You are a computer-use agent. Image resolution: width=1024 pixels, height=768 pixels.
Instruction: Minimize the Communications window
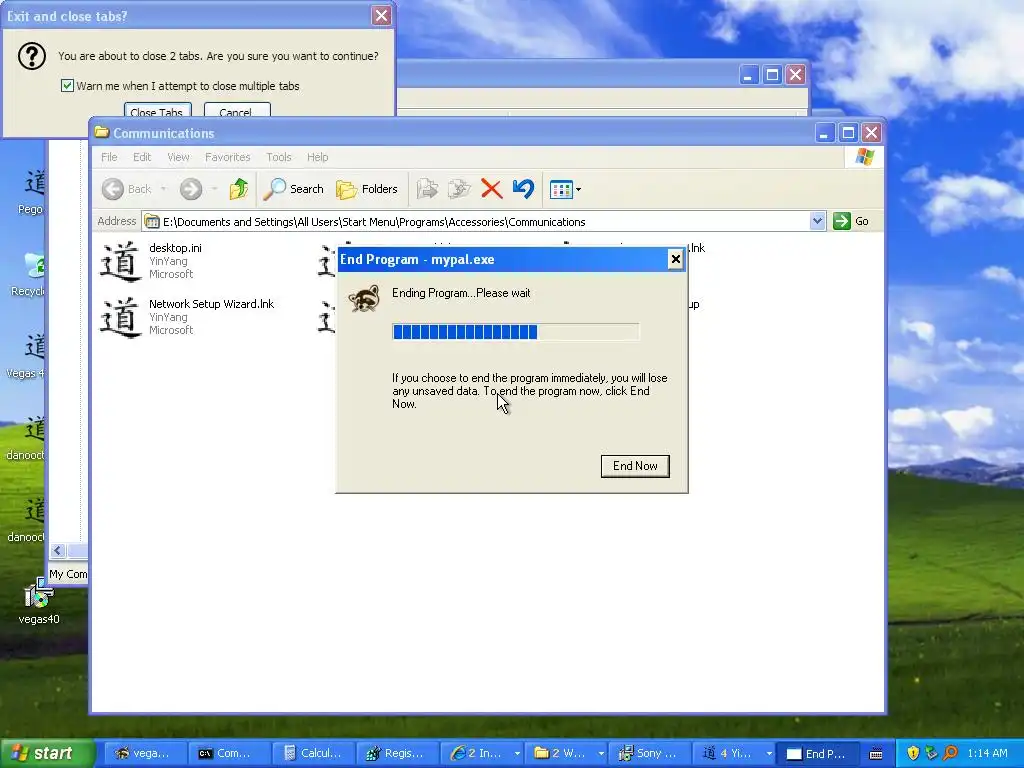pyautogui.click(x=824, y=133)
